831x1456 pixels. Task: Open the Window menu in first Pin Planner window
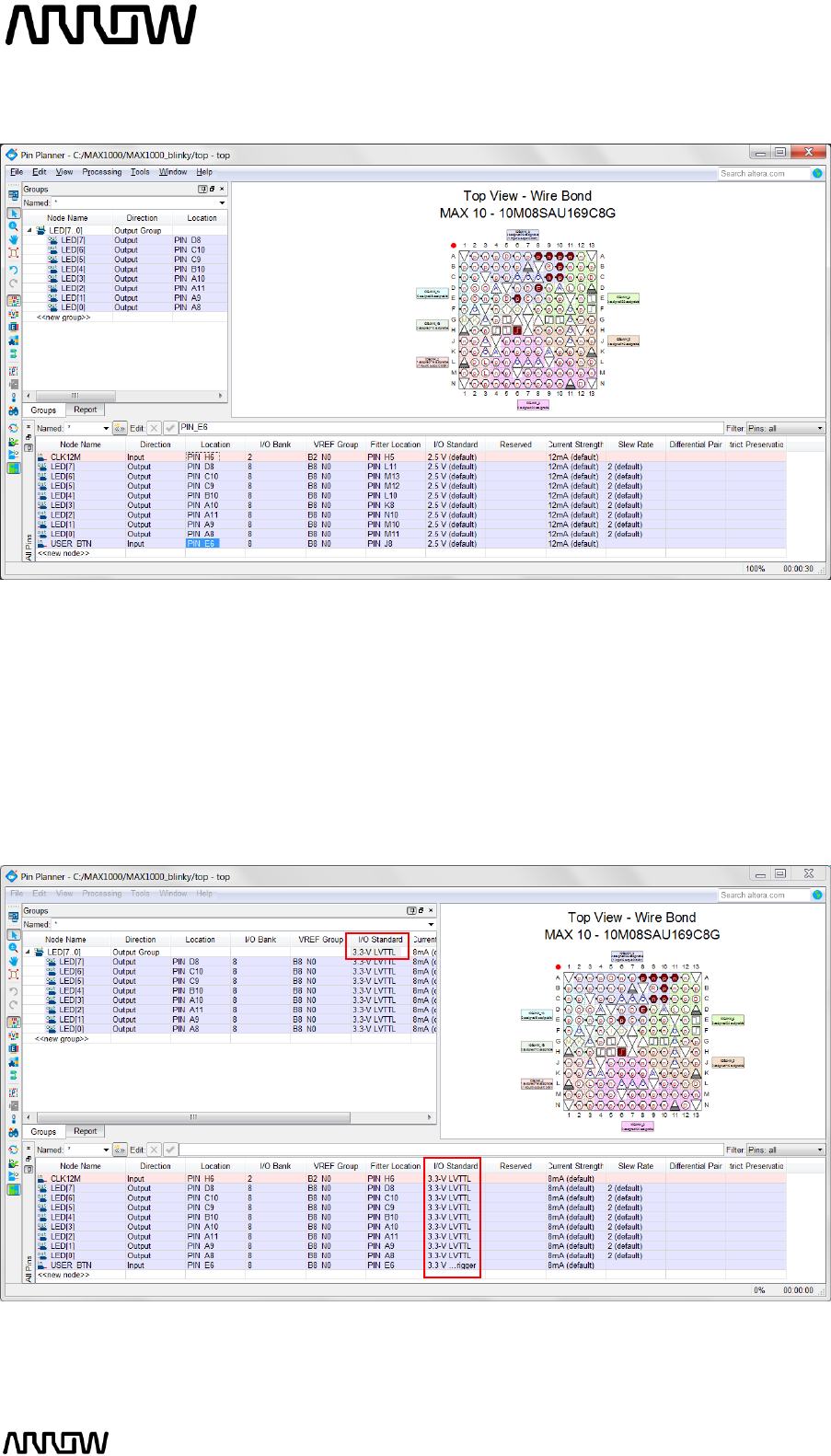coord(172,172)
